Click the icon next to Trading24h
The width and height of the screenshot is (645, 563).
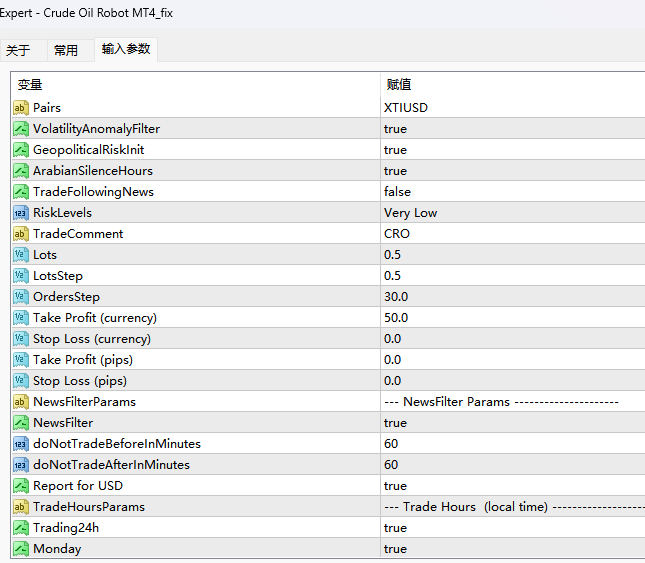point(21,528)
